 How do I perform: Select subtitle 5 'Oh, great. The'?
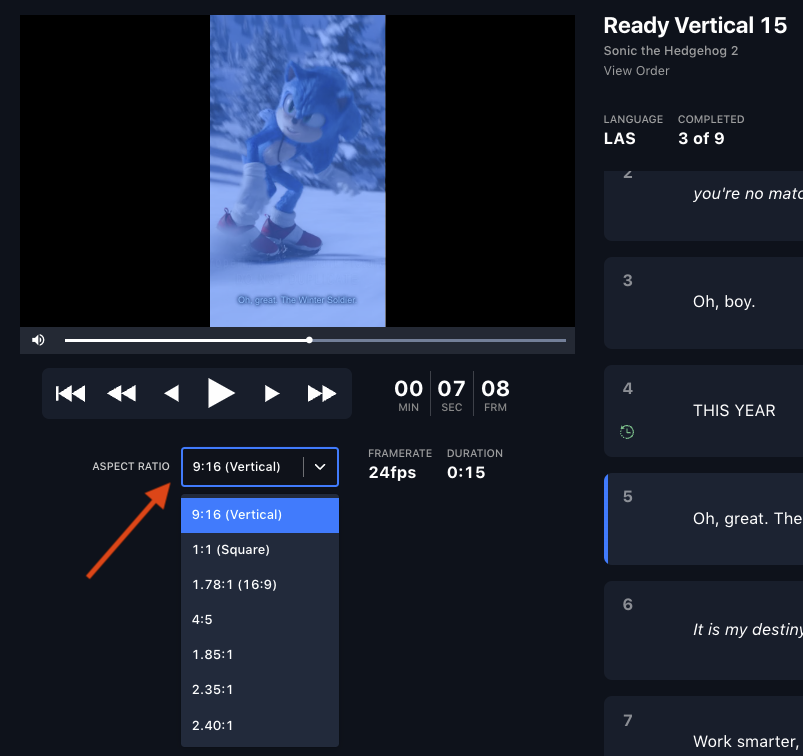(x=704, y=519)
